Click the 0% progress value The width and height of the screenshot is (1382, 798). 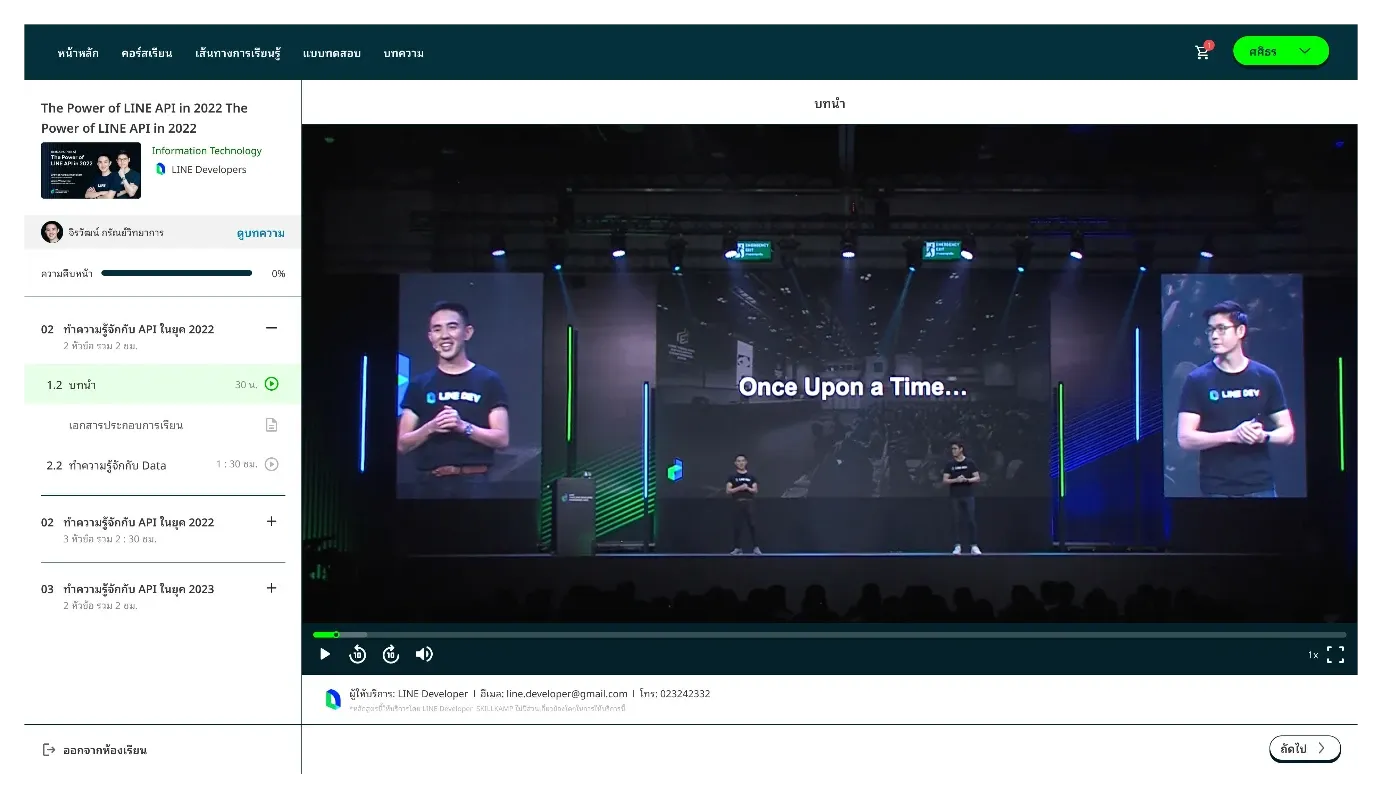click(278, 273)
